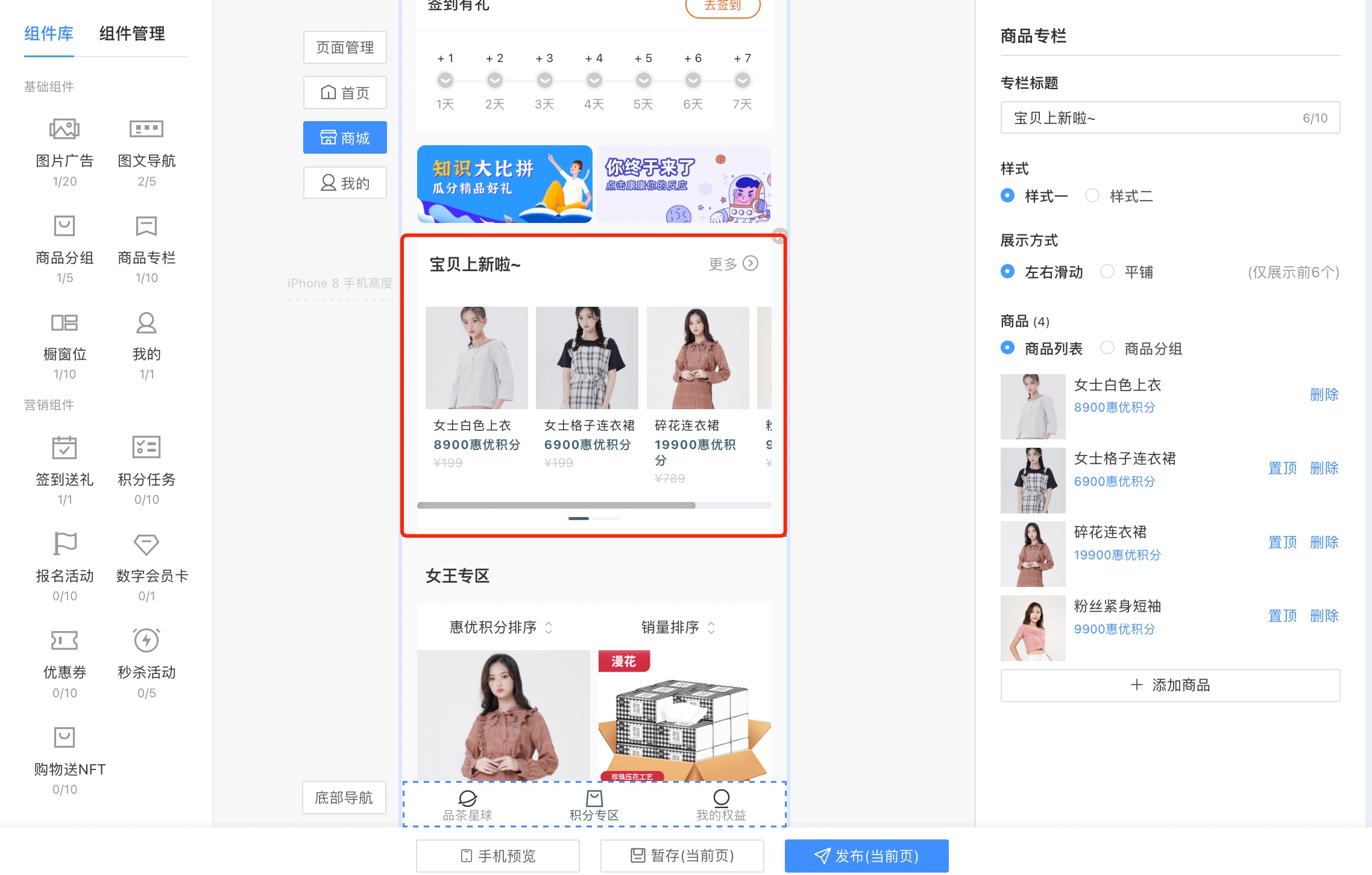Click 添加商品 button
The height and width of the screenshot is (875, 1372).
point(1170,685)
